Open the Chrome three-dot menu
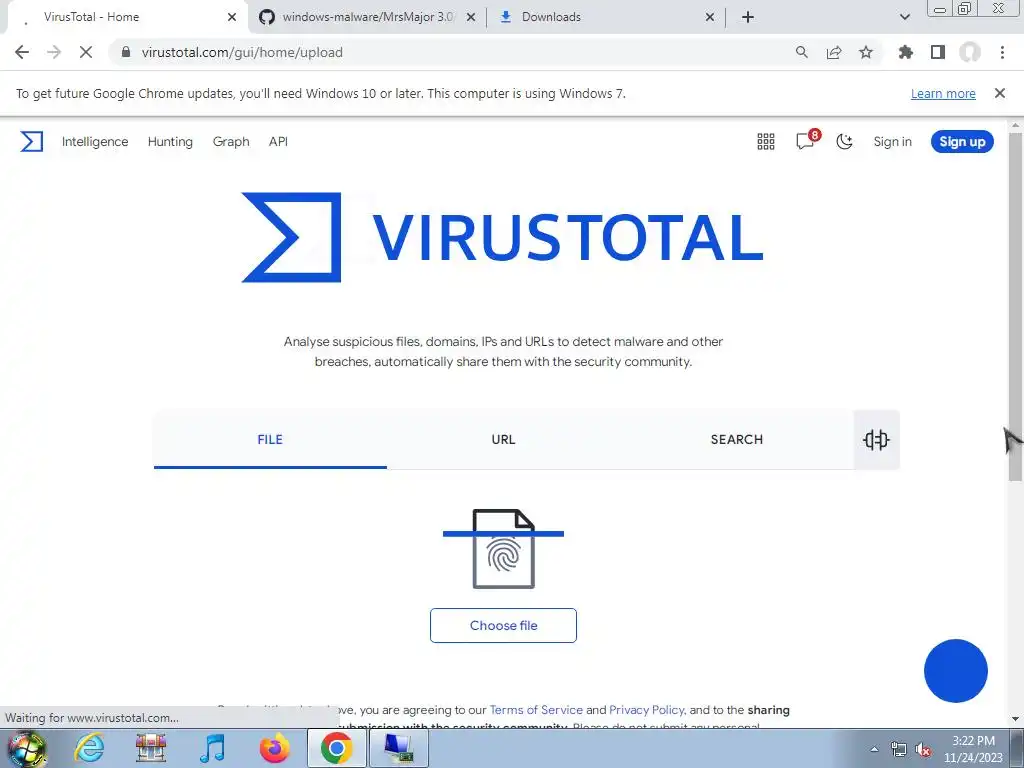Screen dimensions: 1024x768 coord(1002,52)
